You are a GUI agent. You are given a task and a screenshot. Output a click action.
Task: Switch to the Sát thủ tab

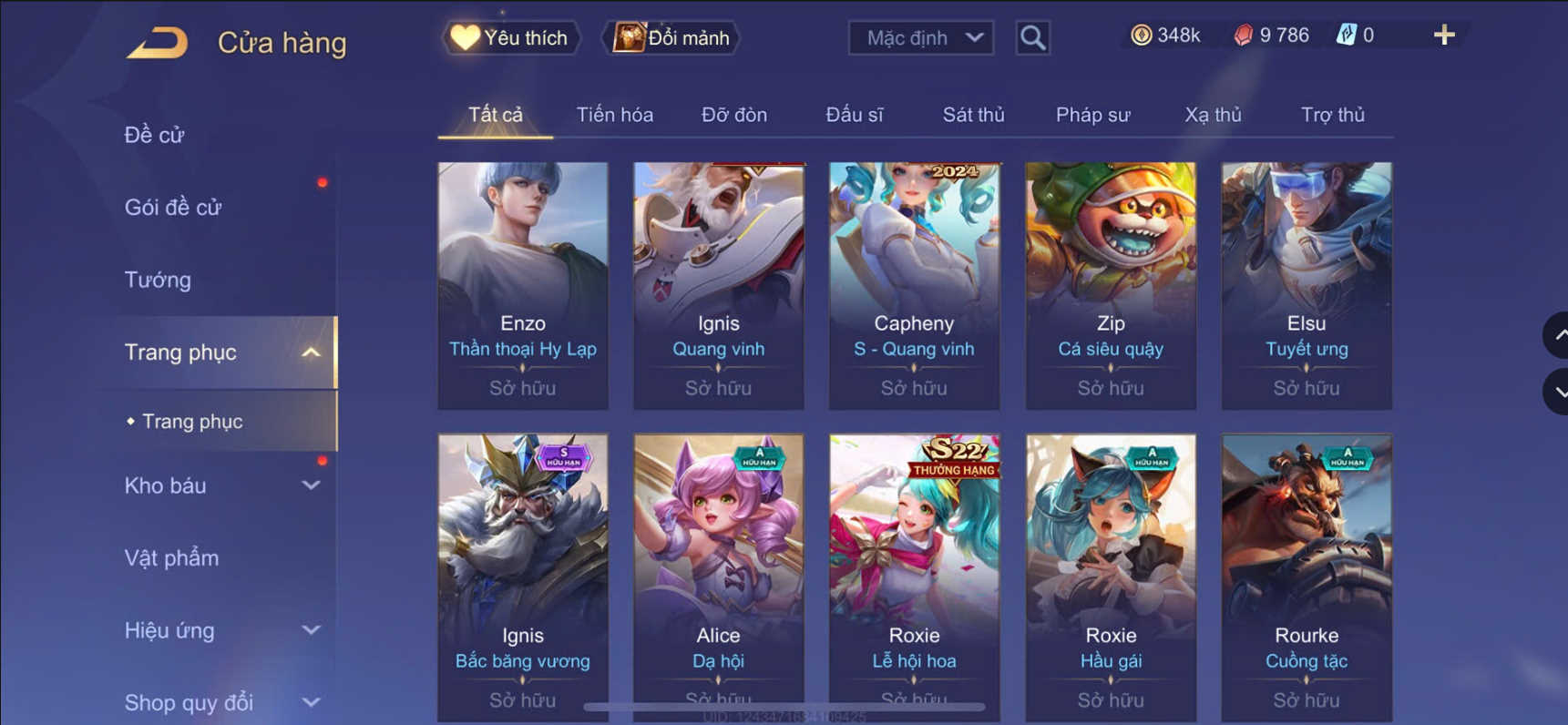coord(973,115)
